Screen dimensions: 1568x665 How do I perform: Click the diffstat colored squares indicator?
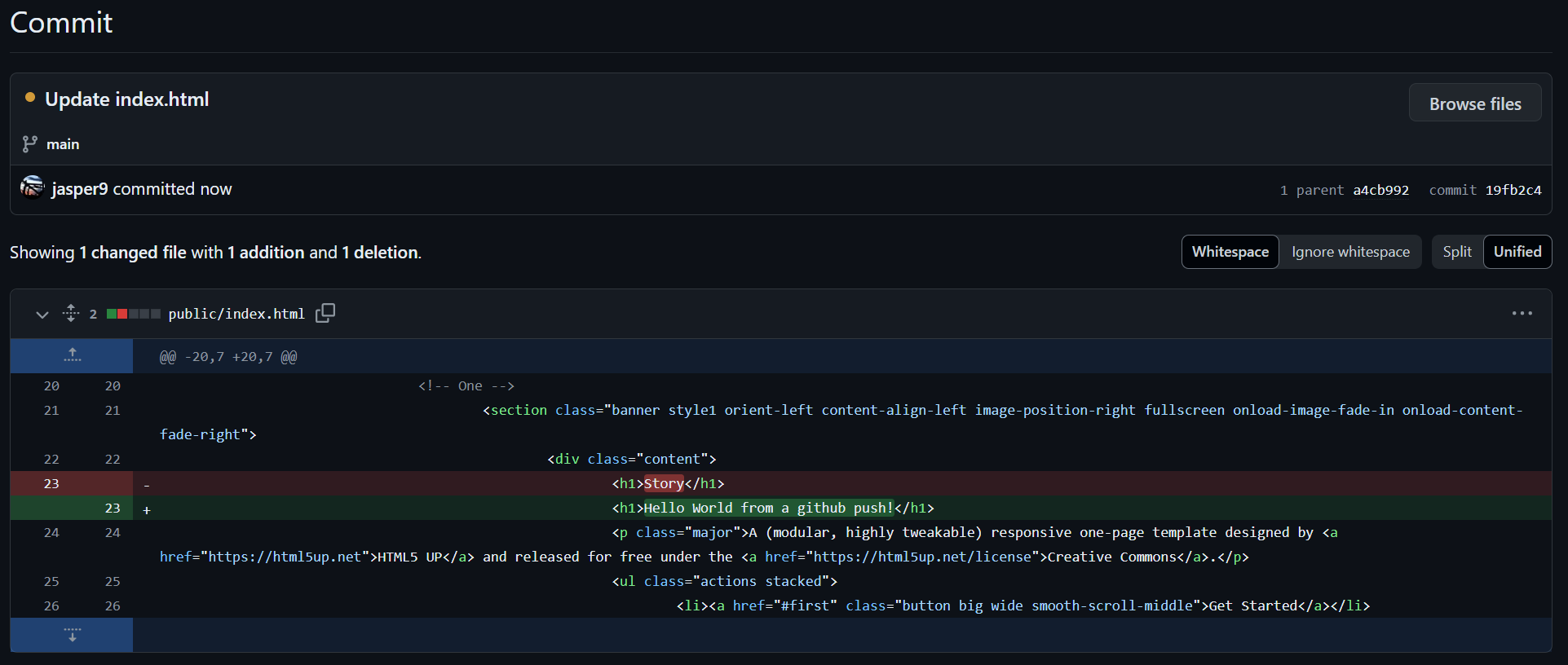click(x=133, y=314)
